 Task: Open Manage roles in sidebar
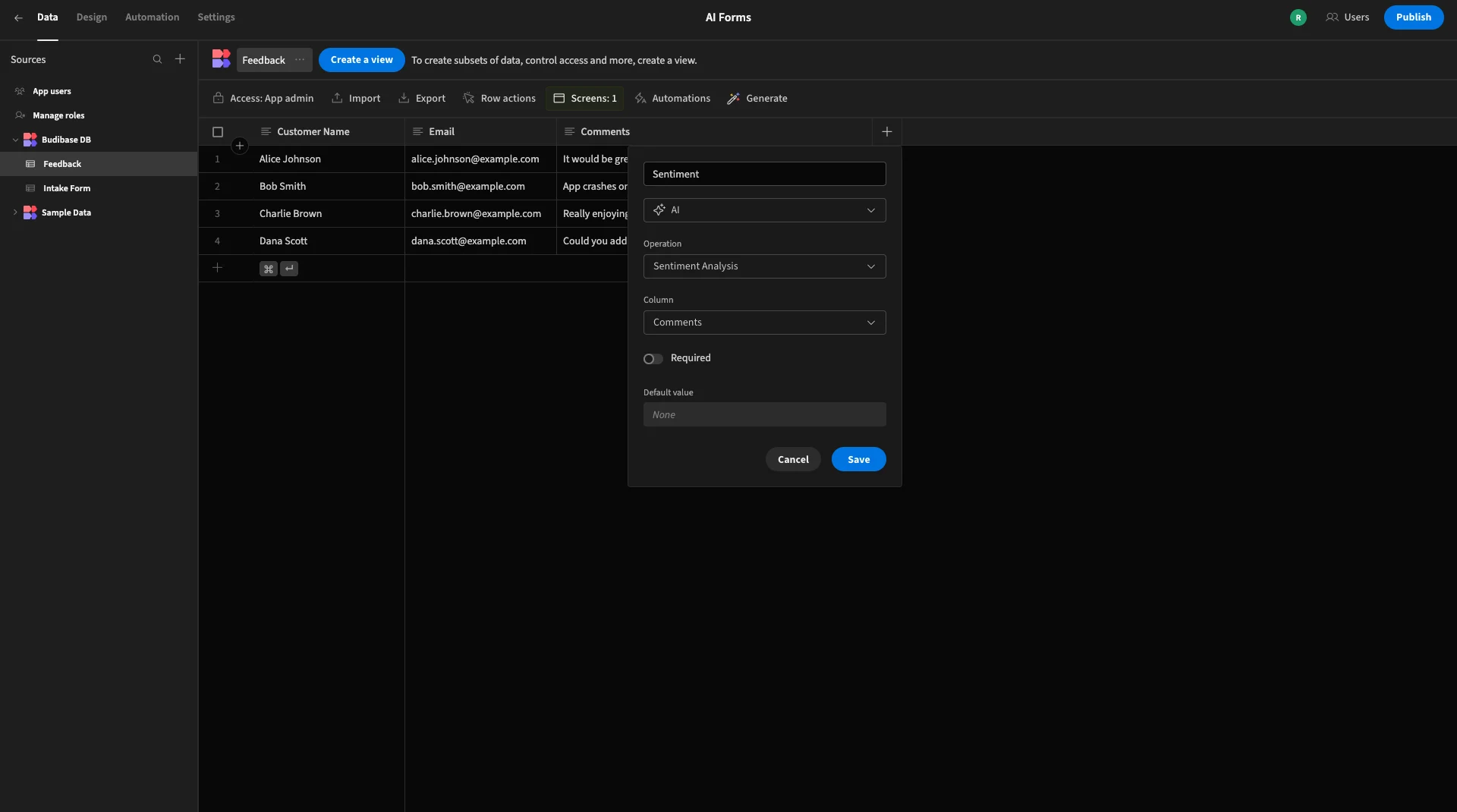point(99,115)
